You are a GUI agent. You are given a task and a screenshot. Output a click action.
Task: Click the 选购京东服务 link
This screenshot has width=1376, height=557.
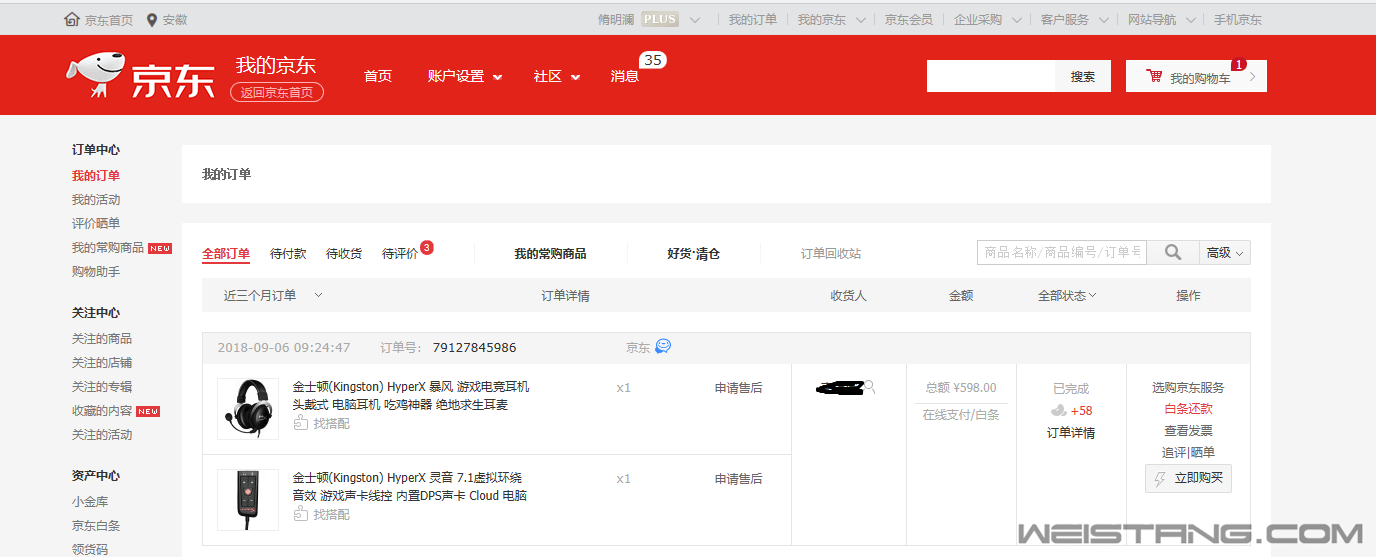click(1188, 388)
